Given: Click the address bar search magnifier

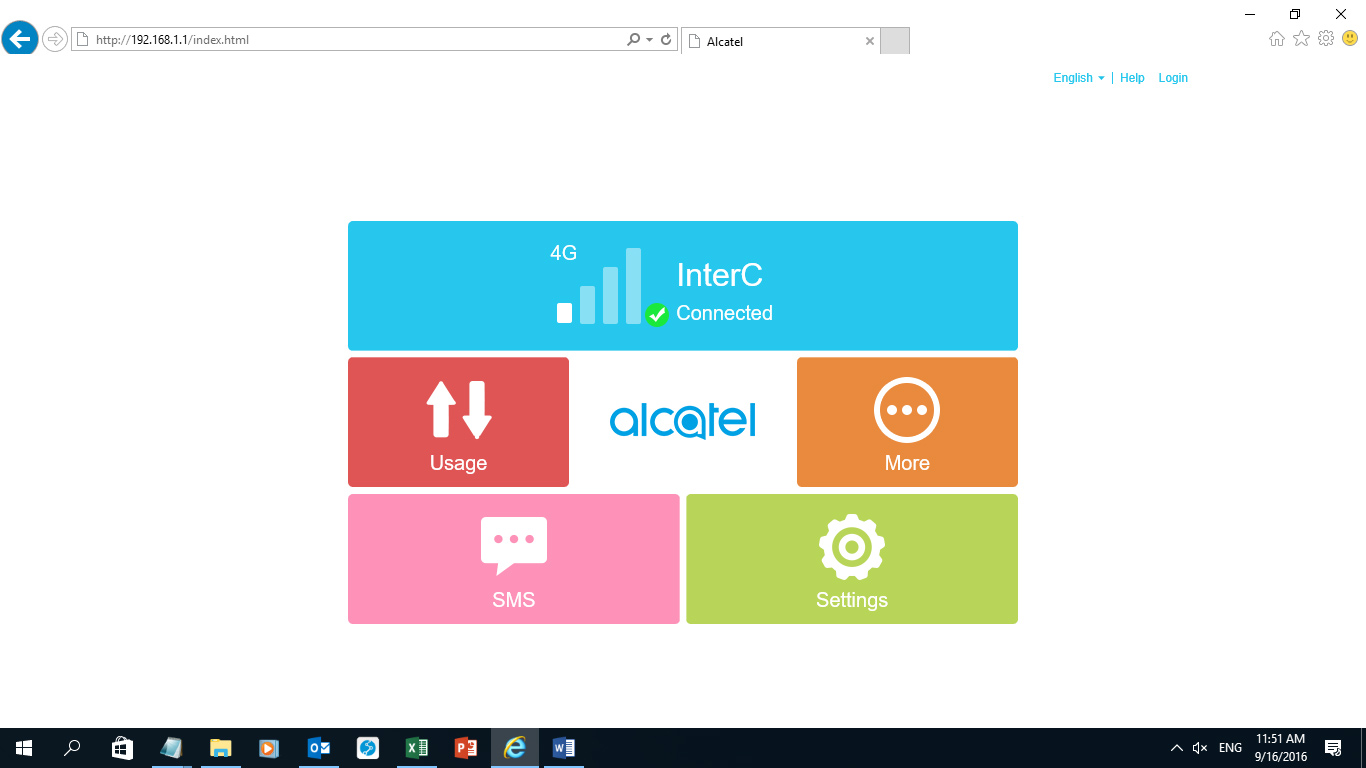Looking at the screenshot, I should coord(633,40).
